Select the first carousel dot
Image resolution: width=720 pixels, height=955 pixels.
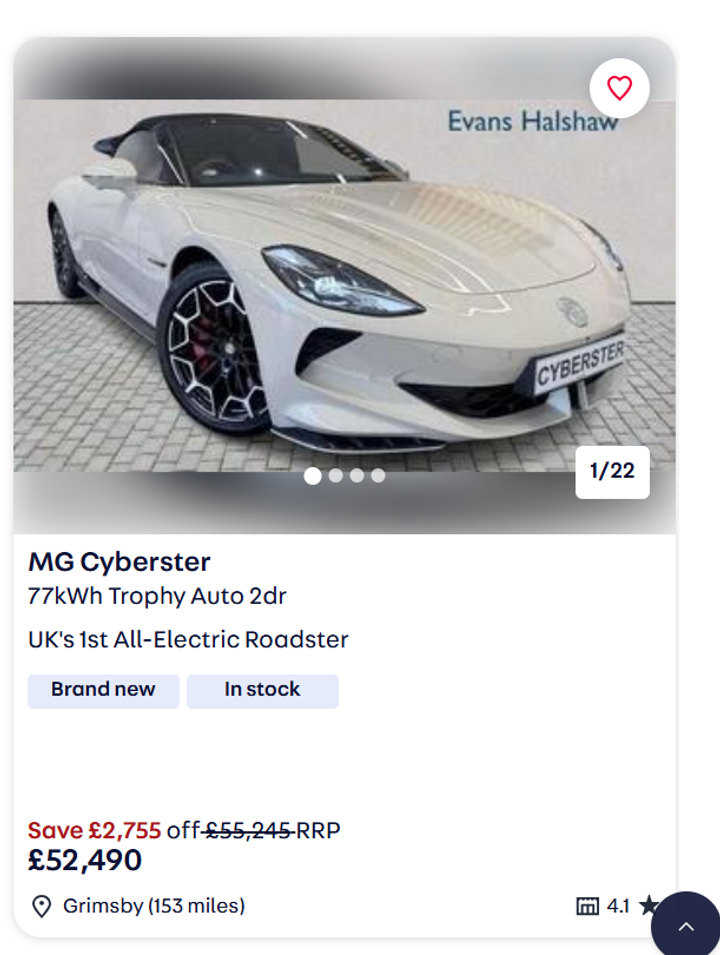coord(312,476)
